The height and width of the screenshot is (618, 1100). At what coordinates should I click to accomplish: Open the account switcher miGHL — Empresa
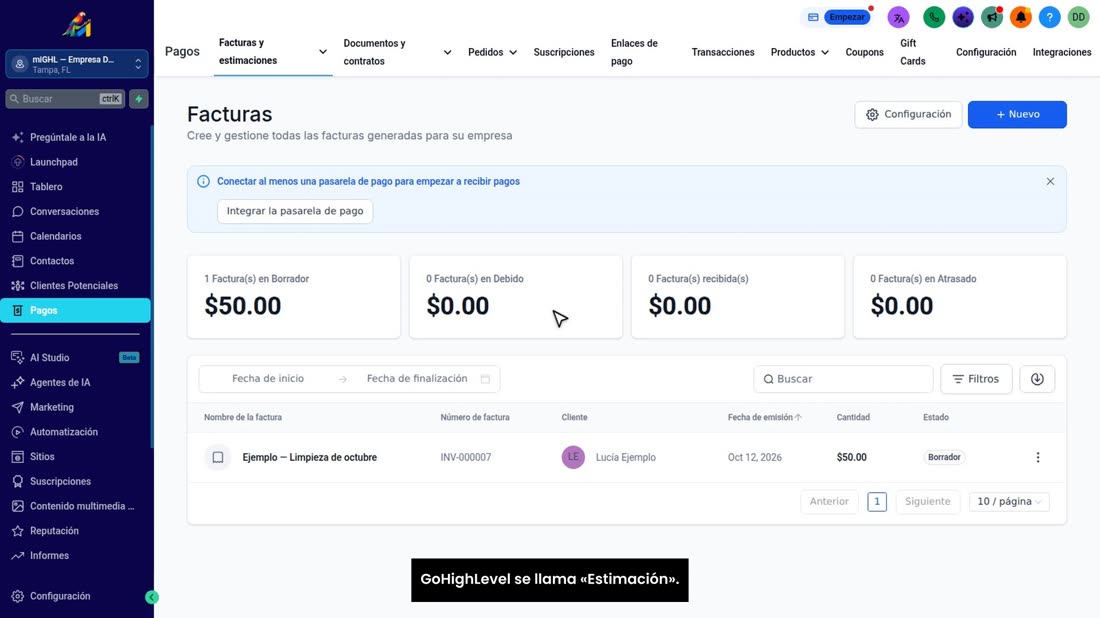76,65
